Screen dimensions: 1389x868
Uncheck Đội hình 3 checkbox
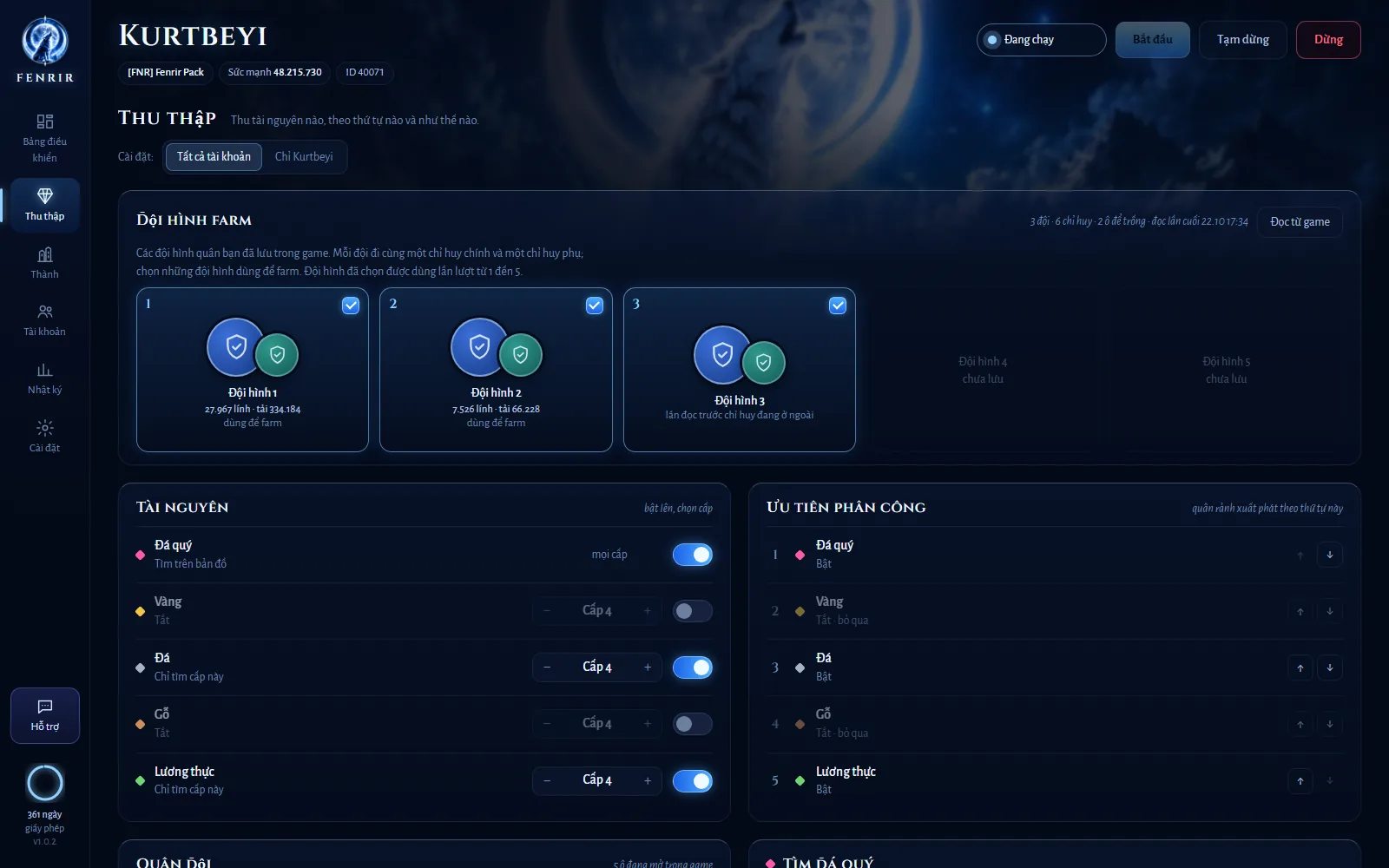(x=838, y=306)
